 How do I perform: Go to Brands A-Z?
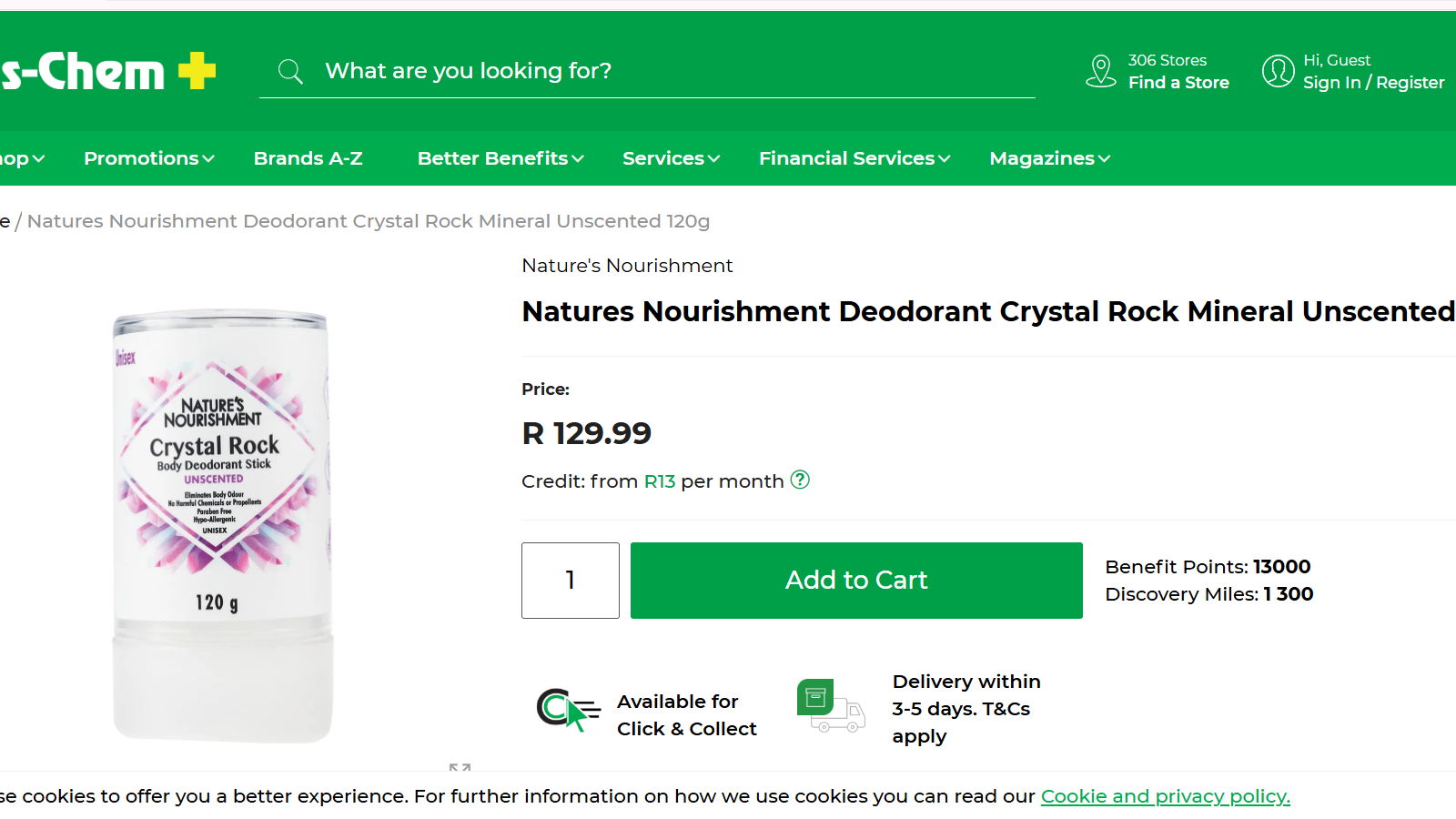(308, 158)
